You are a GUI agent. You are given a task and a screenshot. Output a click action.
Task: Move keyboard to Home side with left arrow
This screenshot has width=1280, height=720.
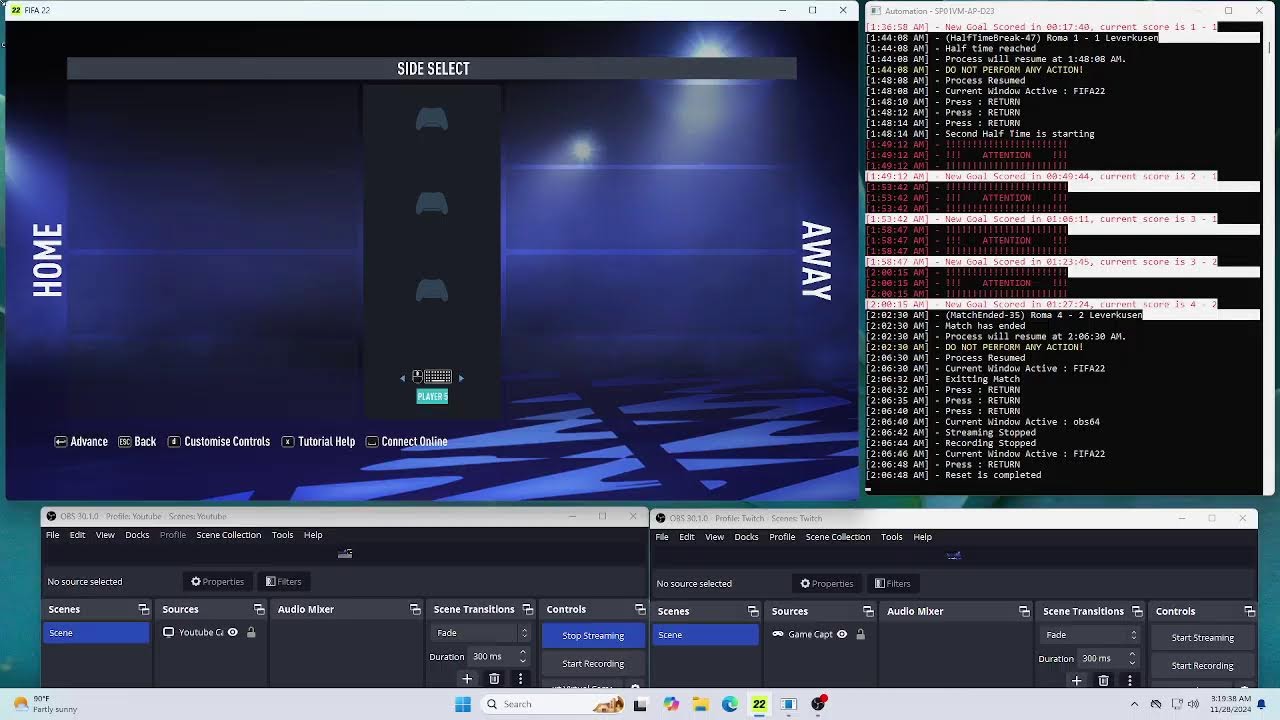coord(403,378)
